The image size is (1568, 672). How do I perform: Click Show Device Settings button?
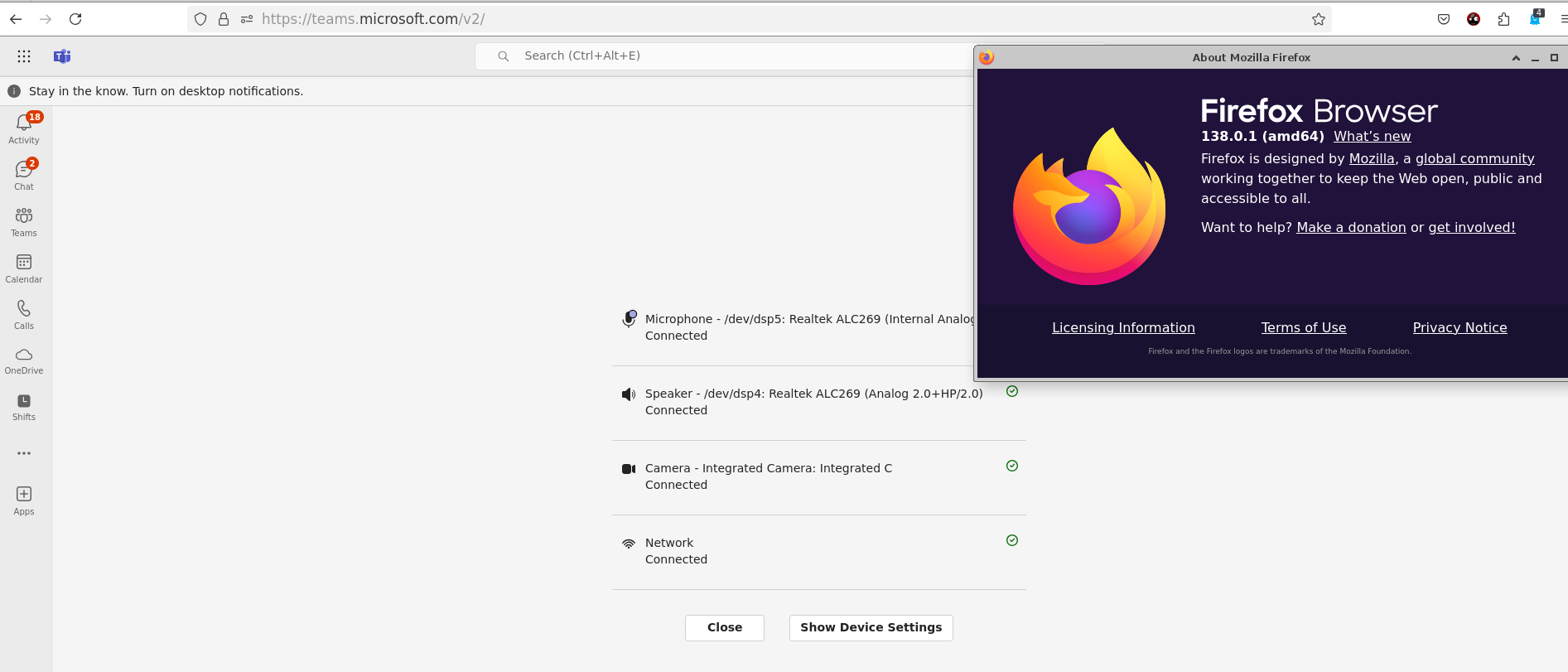(x=871, y=627)
